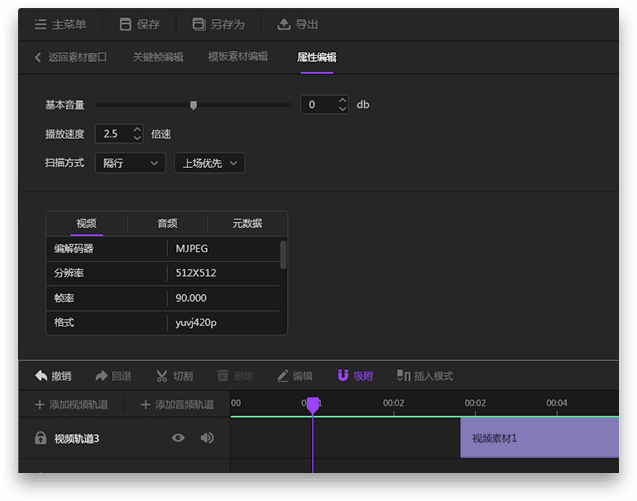
Task: Click the 基本音量 volume slider handle
Action: (x=193, y=104)
